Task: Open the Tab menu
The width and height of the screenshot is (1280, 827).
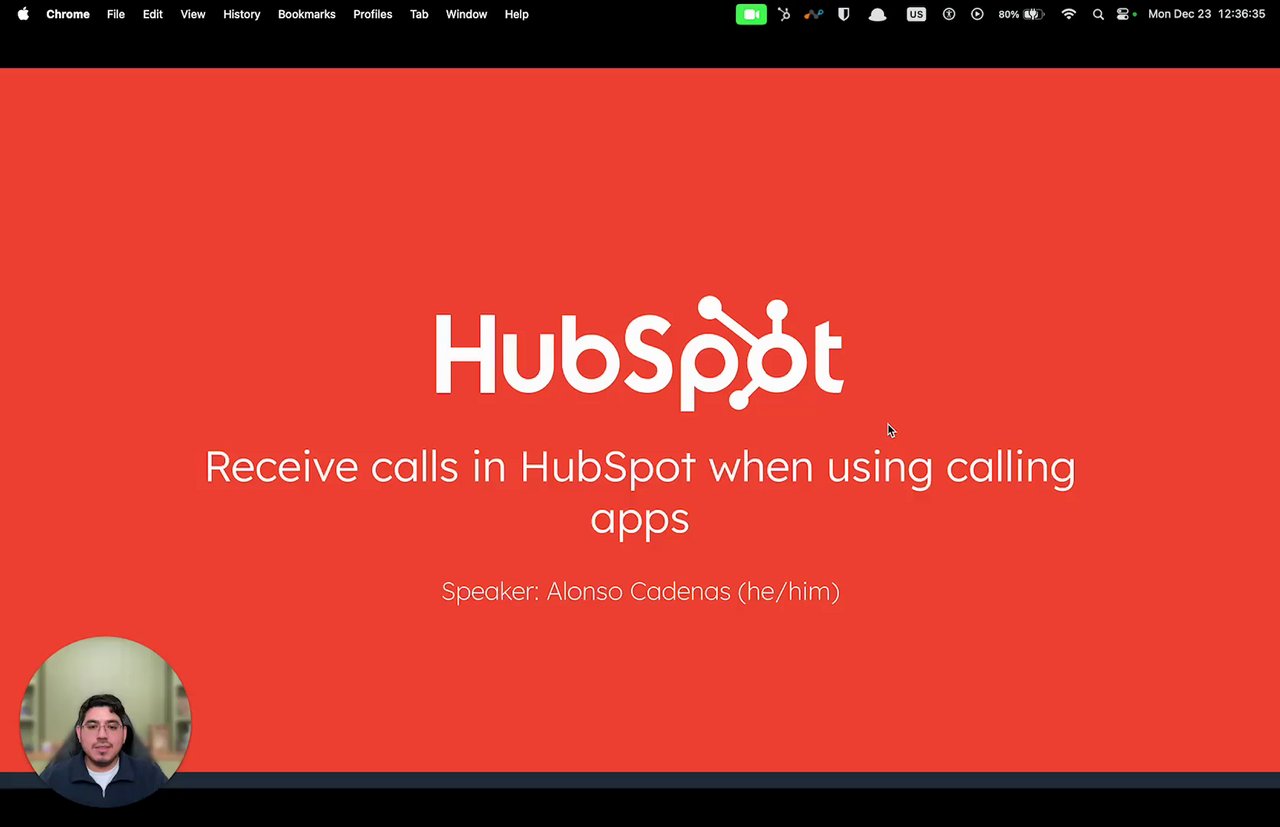Action: coord(419,14)
